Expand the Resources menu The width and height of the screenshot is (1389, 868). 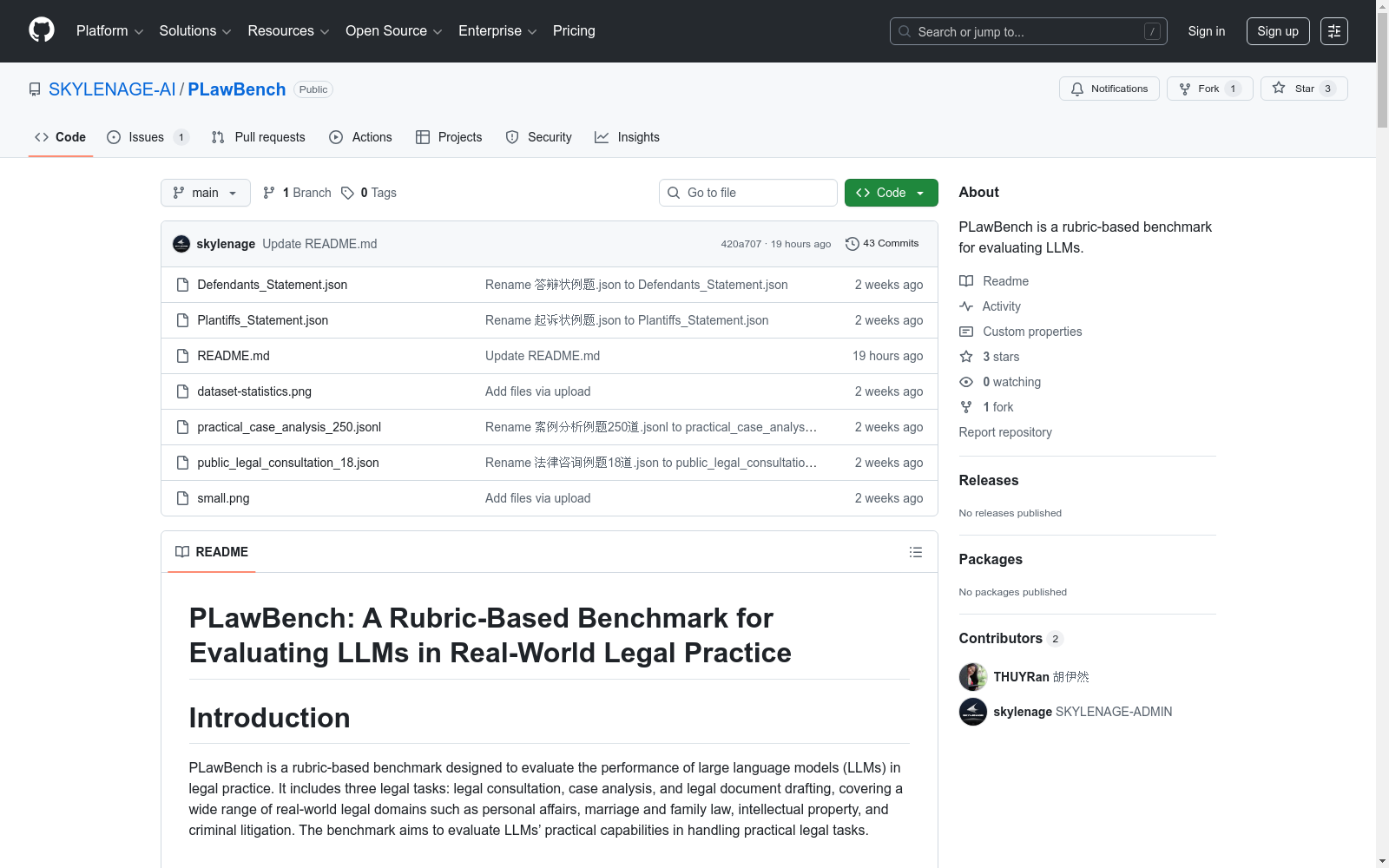click(288, 31)
